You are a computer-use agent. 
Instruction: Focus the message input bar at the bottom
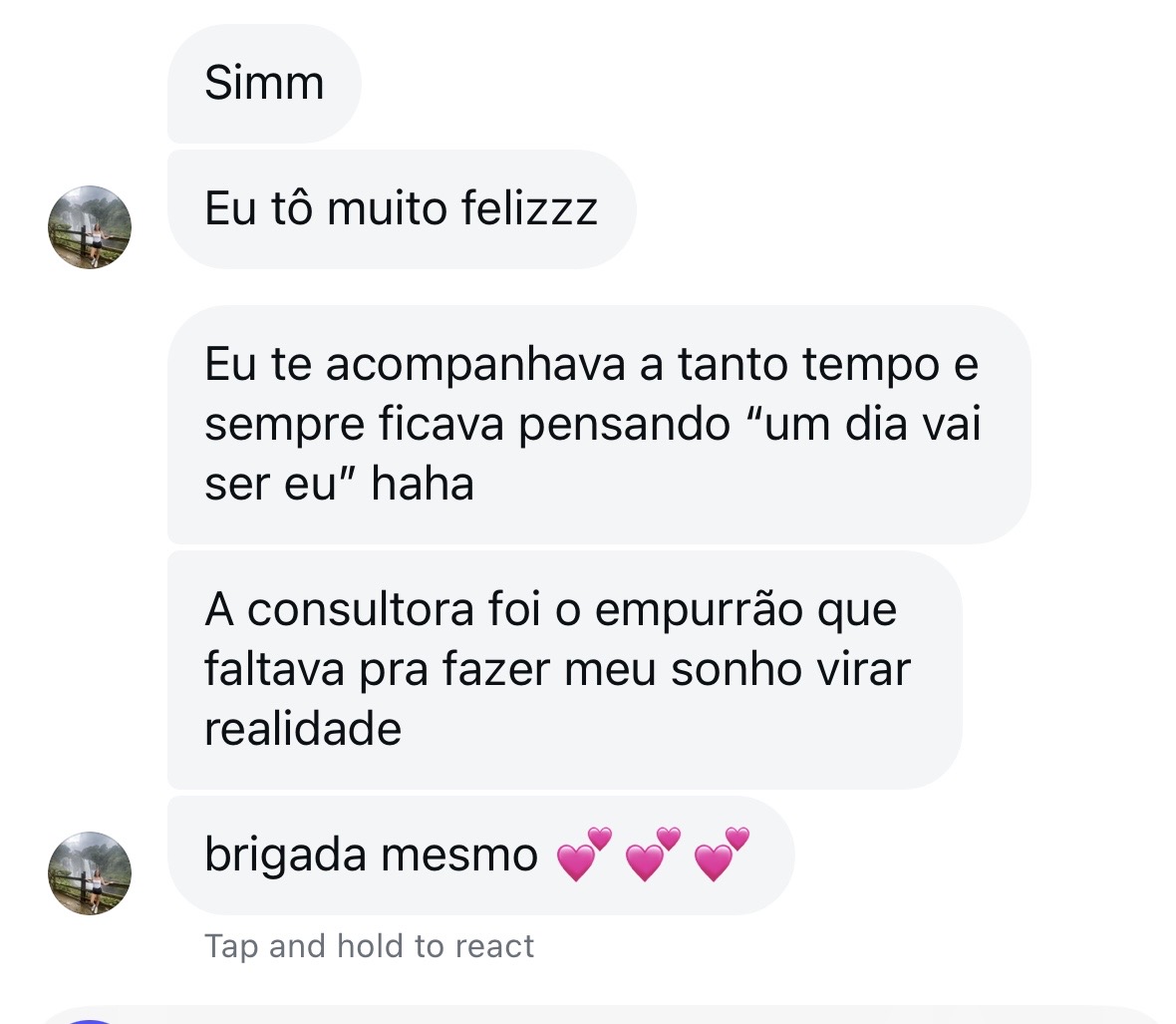point(598,1015)
